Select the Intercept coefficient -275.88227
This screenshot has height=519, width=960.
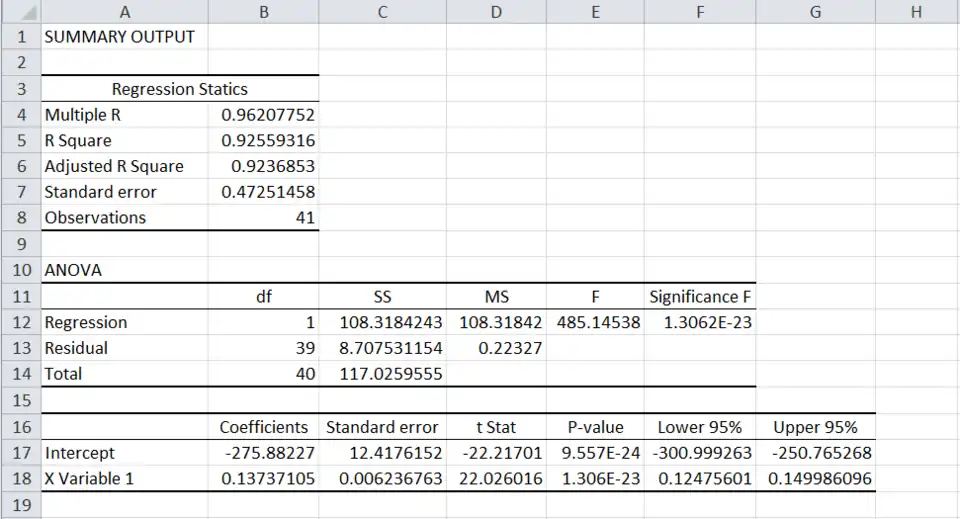(264, 453)
